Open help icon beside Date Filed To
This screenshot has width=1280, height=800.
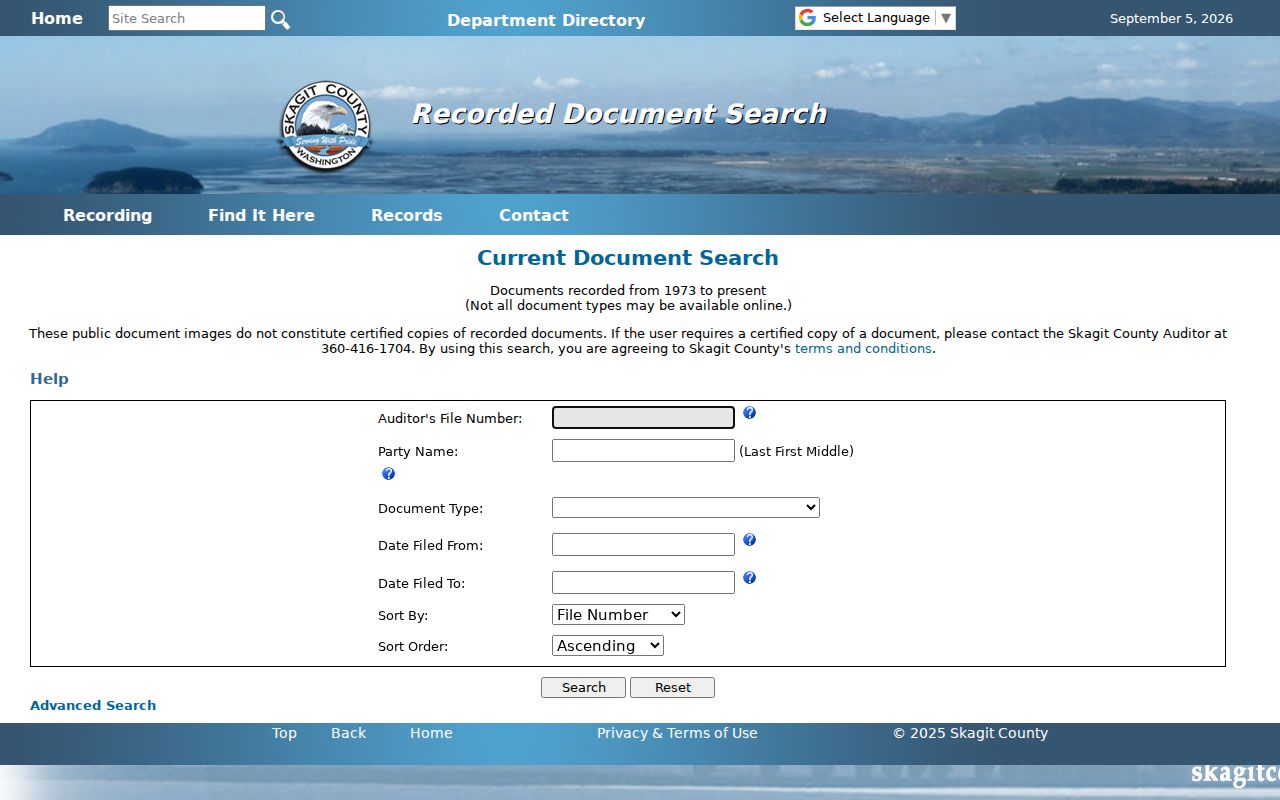[x=749, y=578]
